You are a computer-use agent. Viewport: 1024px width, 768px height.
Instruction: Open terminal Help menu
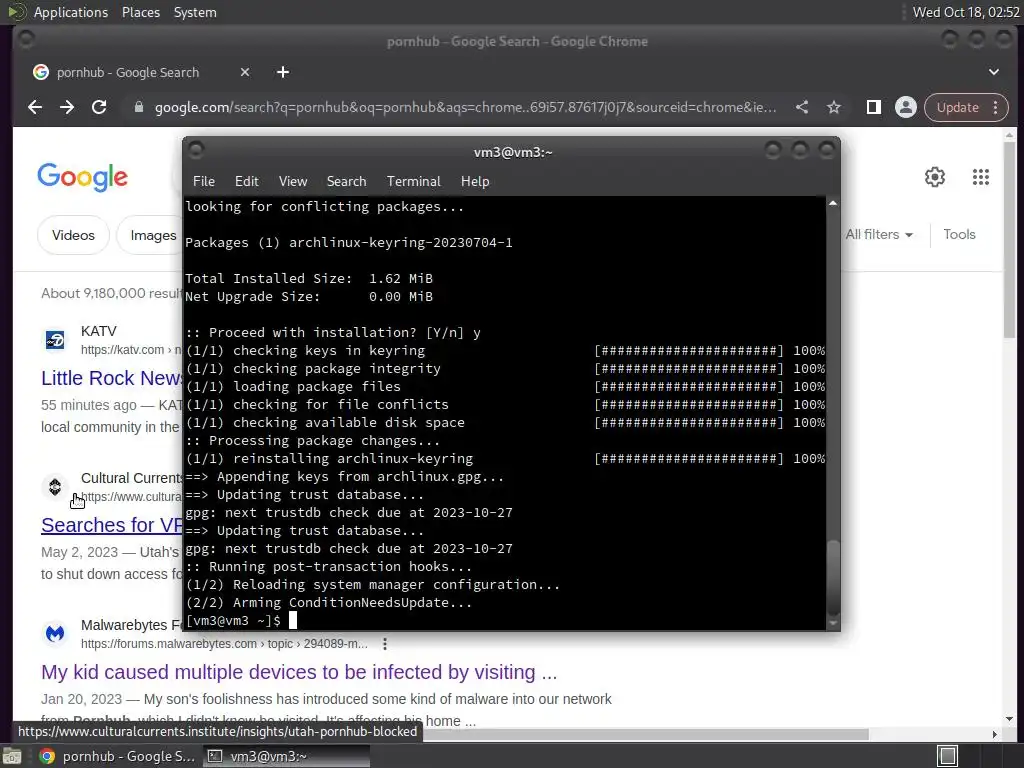[x=475, y=182]
